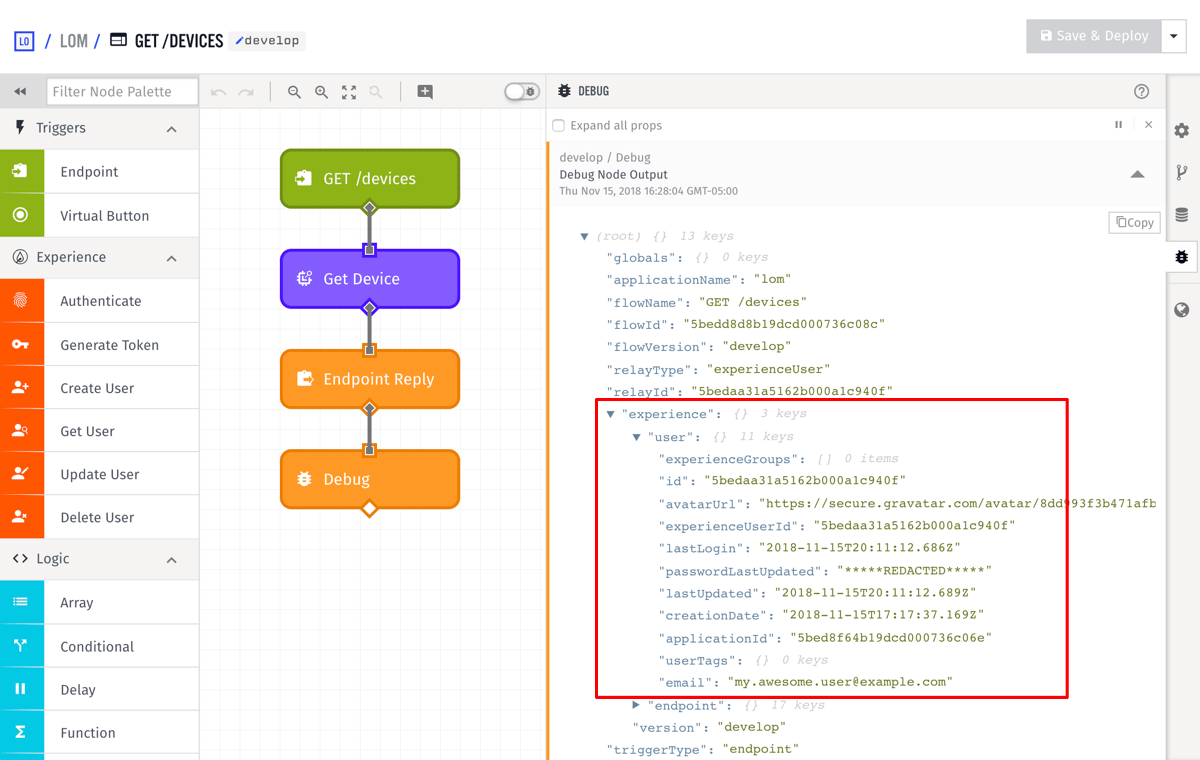The height and width of the screenshot is (760, 1200).
Task: Click Save & Deploy button
Action: [1093, 36]
